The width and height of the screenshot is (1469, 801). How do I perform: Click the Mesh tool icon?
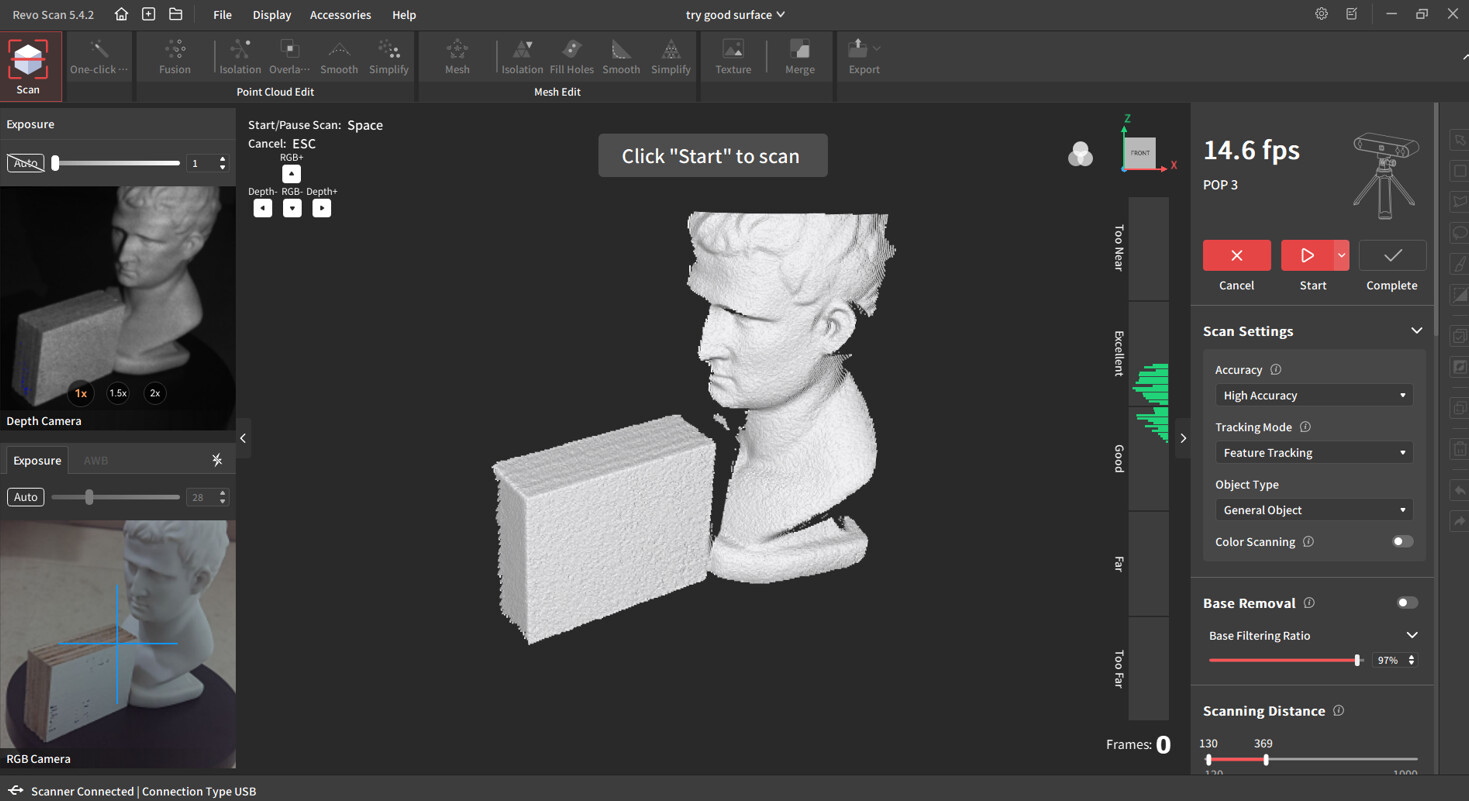(x=457, y=57)
